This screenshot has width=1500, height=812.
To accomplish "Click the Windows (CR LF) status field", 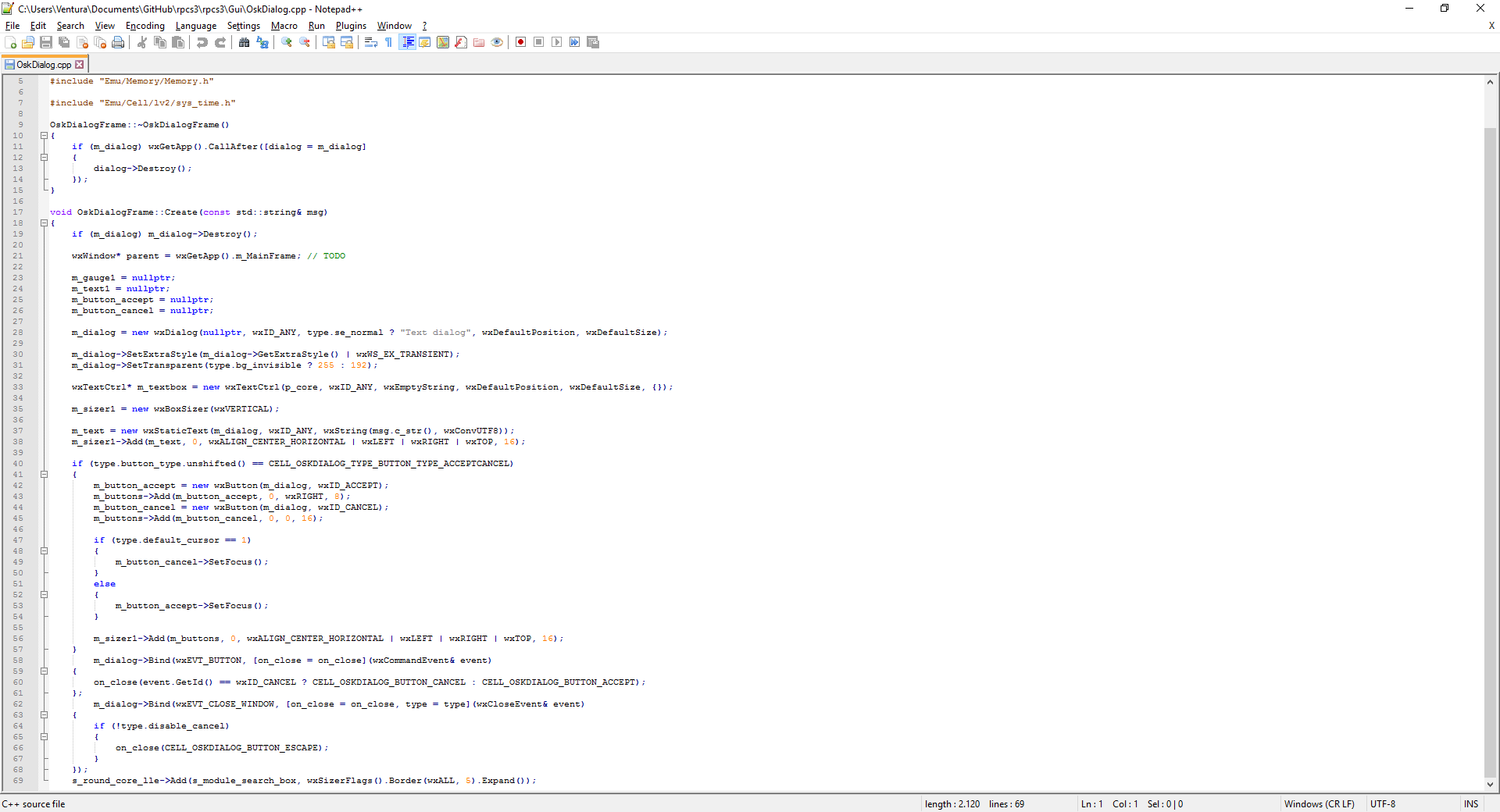I will click(x=1319, y=804).
